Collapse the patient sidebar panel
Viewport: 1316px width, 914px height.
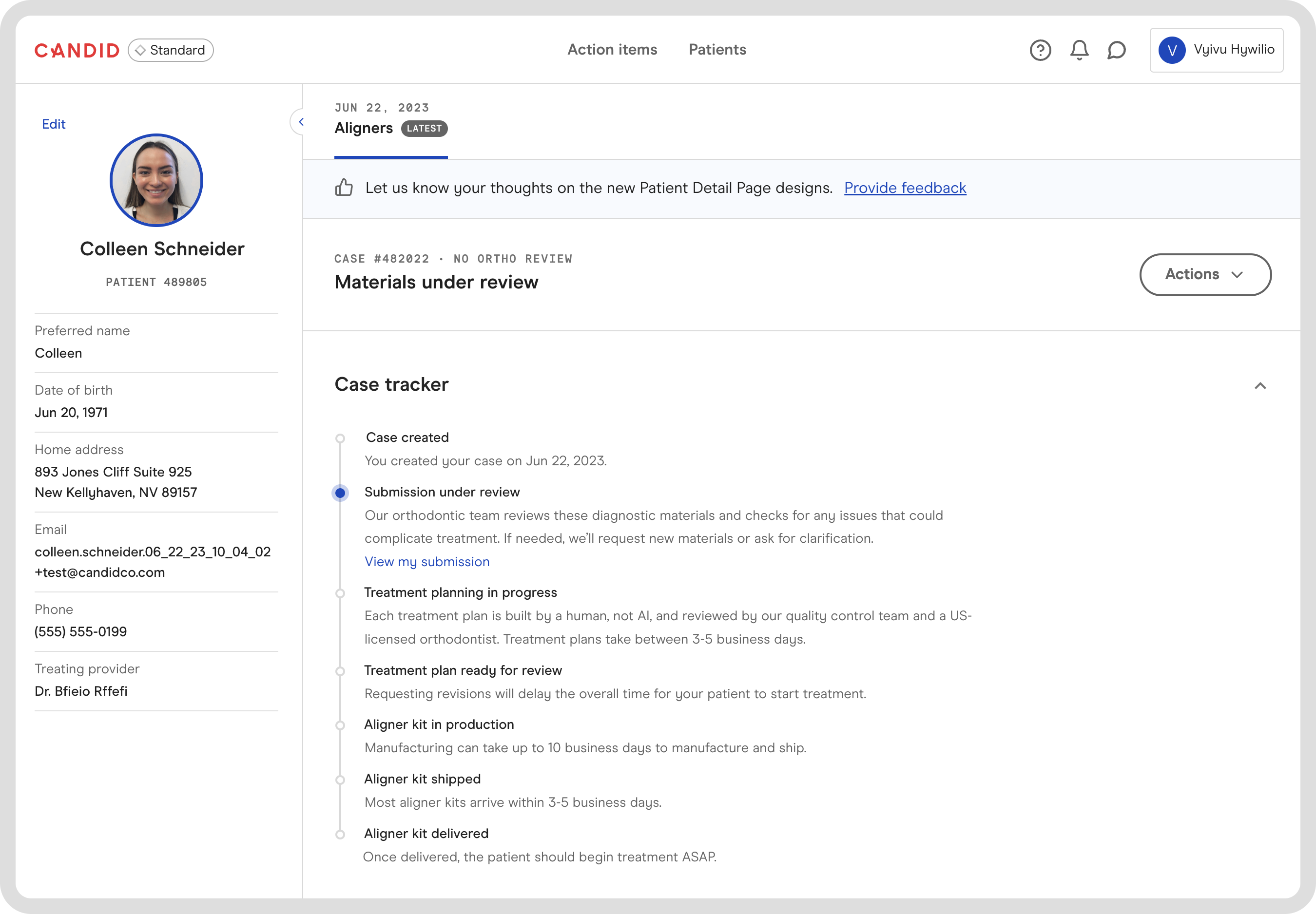click(x=301, y=122)
